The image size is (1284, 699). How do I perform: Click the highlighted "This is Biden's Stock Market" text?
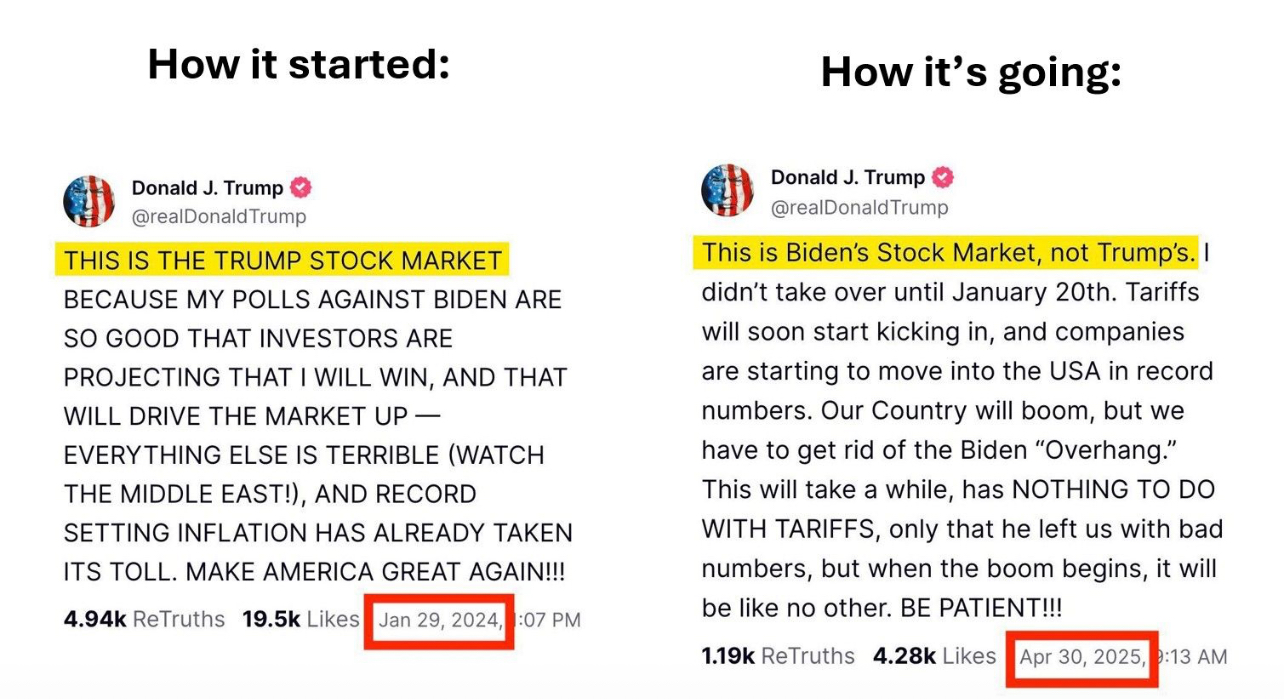tap(948, 253)
